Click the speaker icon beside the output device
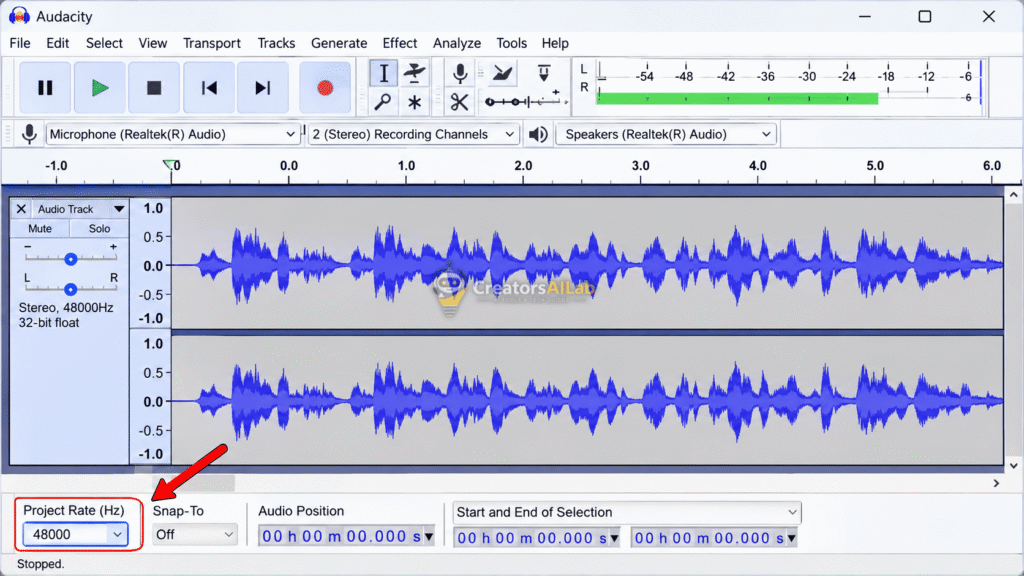 point(538,135)
